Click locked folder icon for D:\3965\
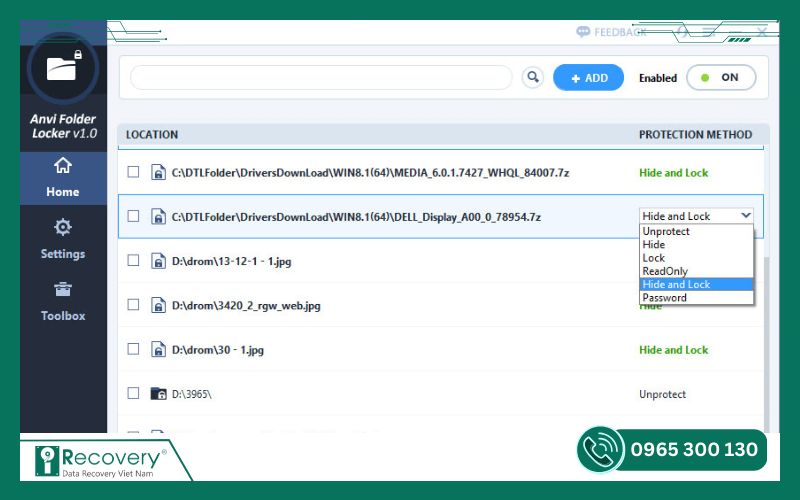Viewport: 800px width, 500px height. click(158, 394)
